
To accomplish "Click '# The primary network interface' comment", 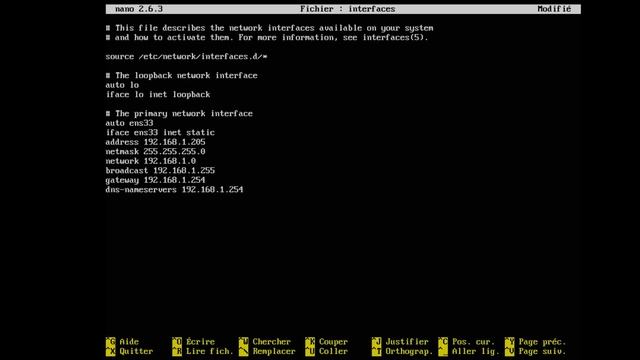I will pos(179,113).
